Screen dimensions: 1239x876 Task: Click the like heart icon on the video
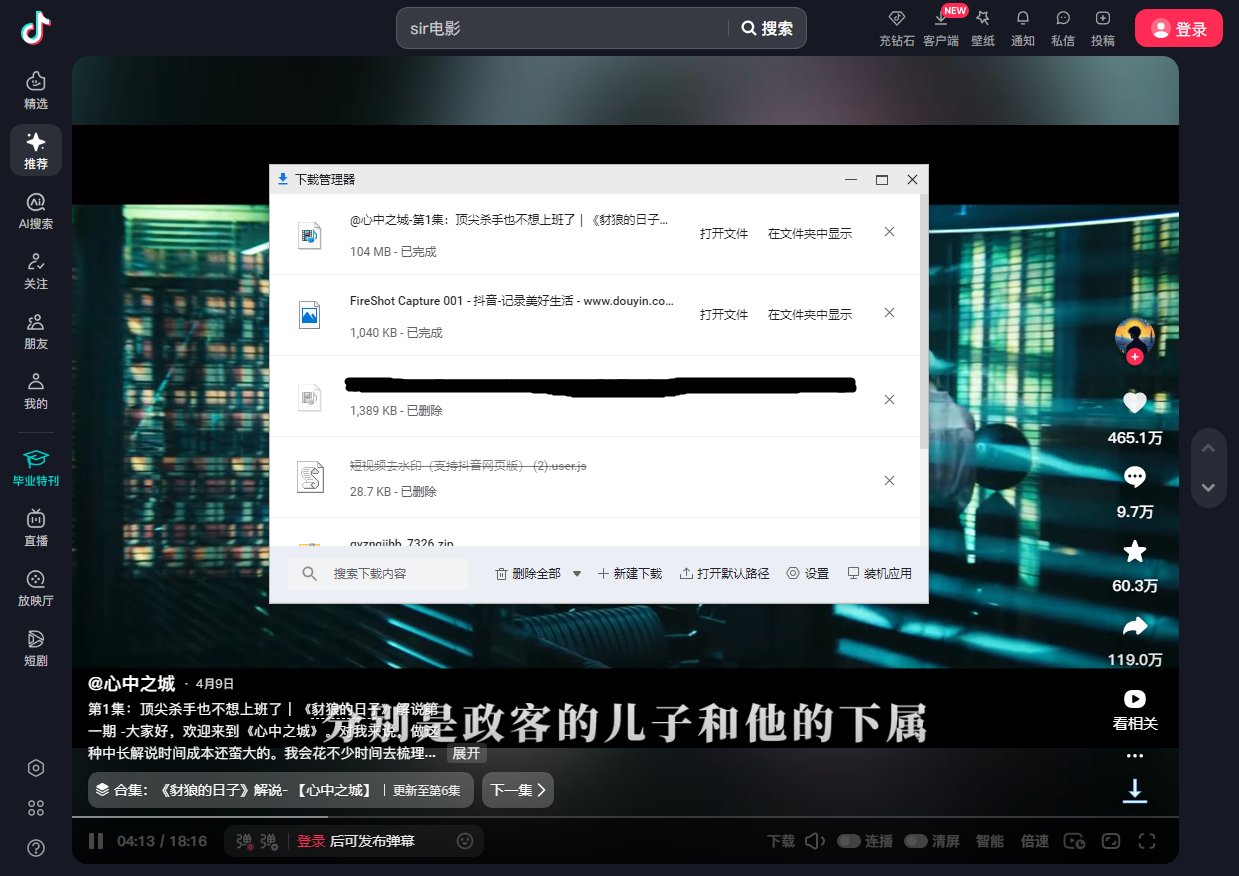pos(1134,403)
